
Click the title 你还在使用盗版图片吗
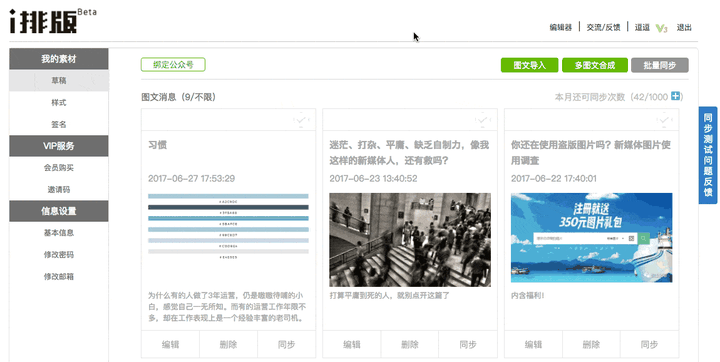coord(591,153)
